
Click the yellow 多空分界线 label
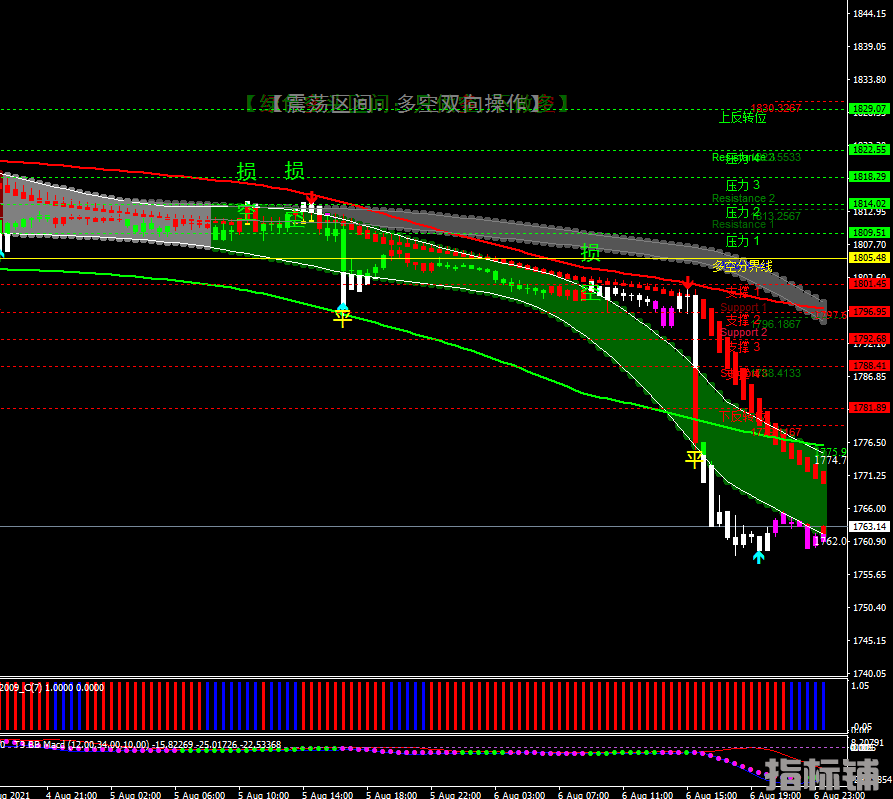coord(742,266)
